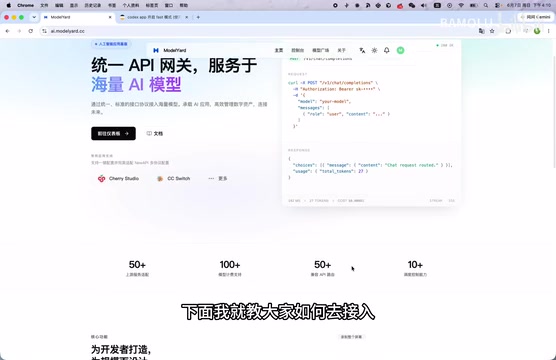Reload the page with the refresh icon

click(x=30, y=31)
